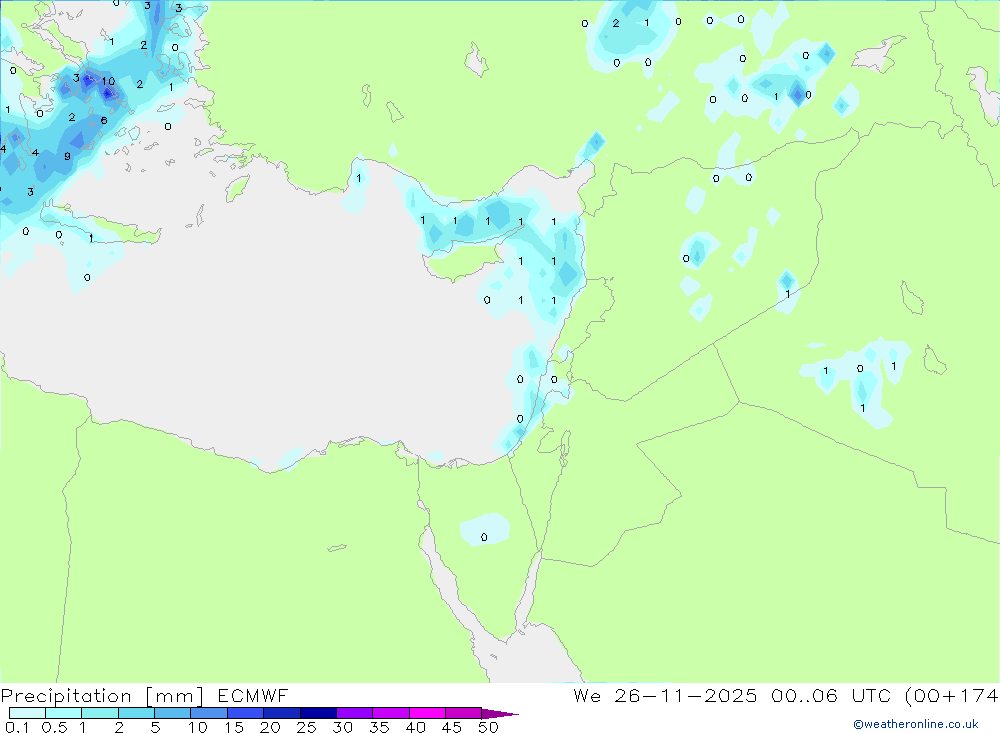The width and height of the screenshot is (1000, 733).
Task: Click the '(00+174' forecast offset text
Action: tap(952, 695)
